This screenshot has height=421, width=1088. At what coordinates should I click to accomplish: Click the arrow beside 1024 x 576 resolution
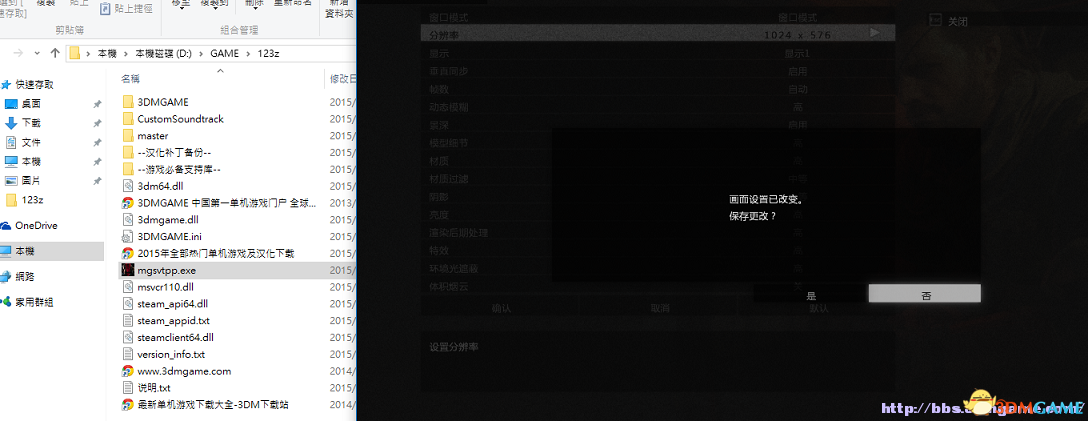[875, 33]
